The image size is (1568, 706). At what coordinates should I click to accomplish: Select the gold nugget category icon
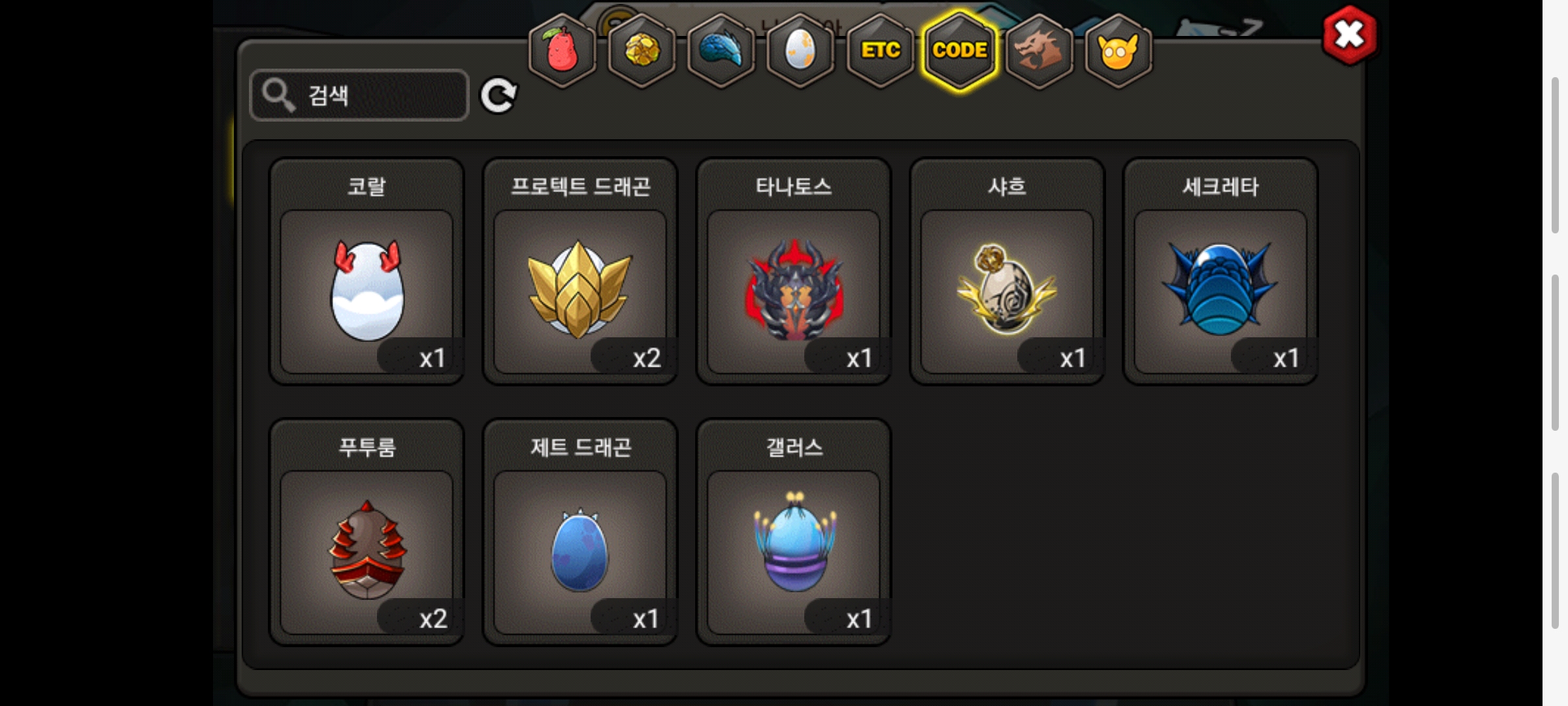(x=642, y=51)
